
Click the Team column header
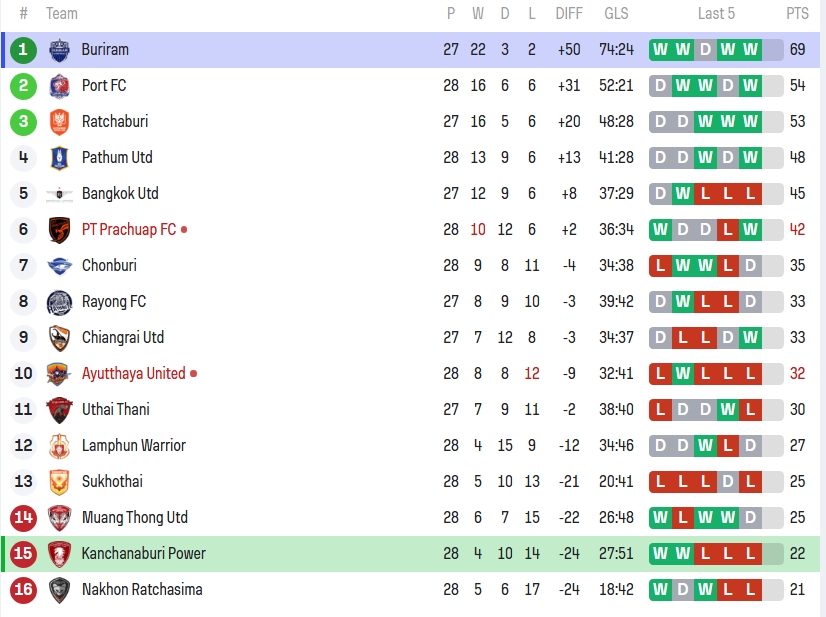62,13
